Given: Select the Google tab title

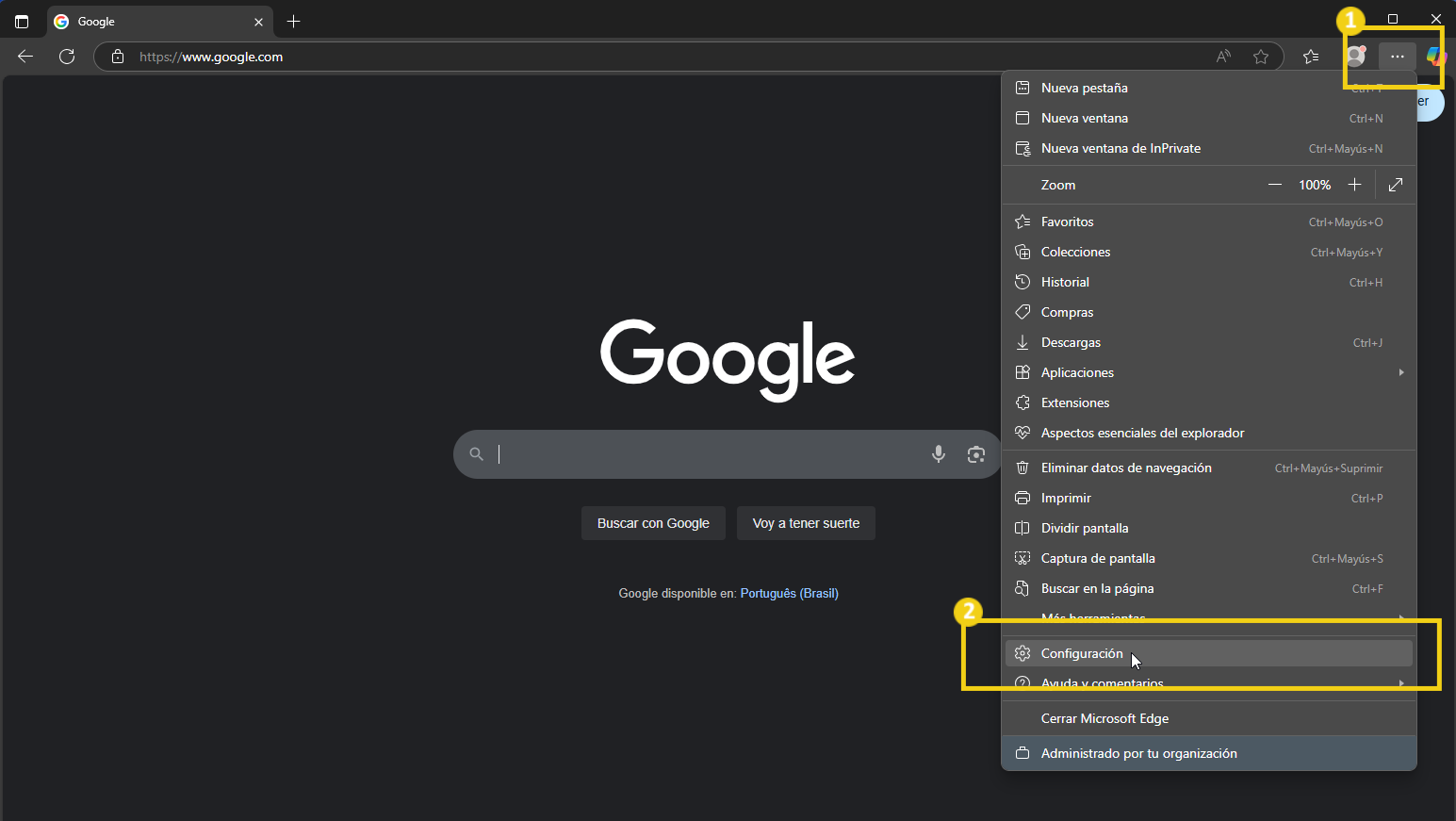Looking at the screenshot, I should click(96, 22).
